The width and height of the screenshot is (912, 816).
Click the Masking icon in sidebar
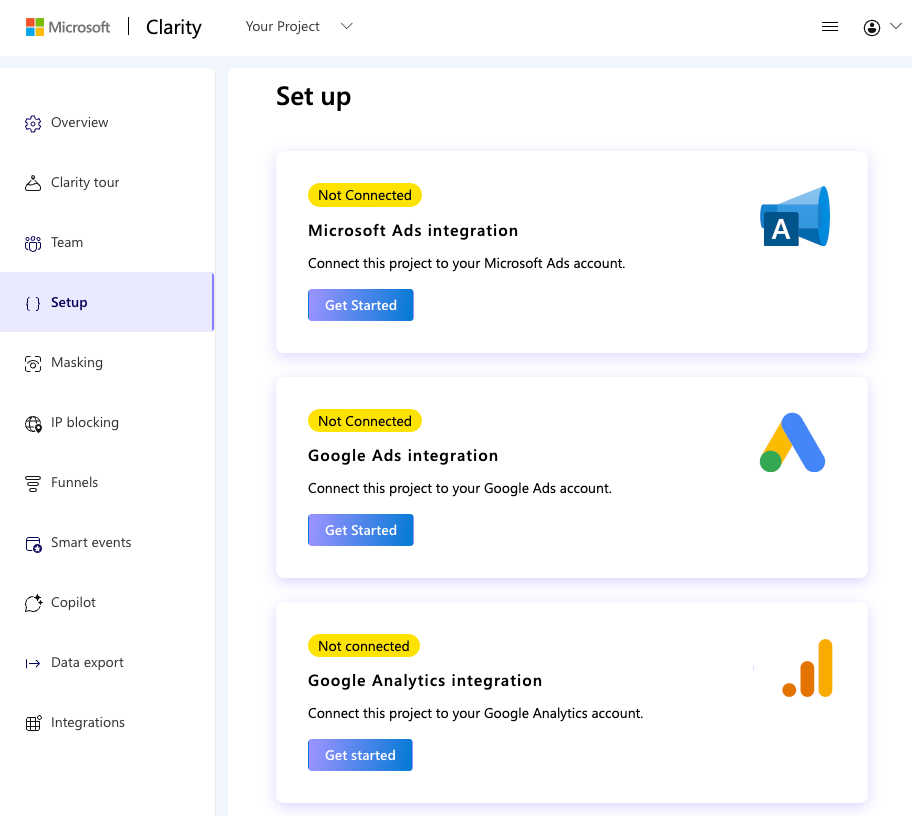[33, 363]
